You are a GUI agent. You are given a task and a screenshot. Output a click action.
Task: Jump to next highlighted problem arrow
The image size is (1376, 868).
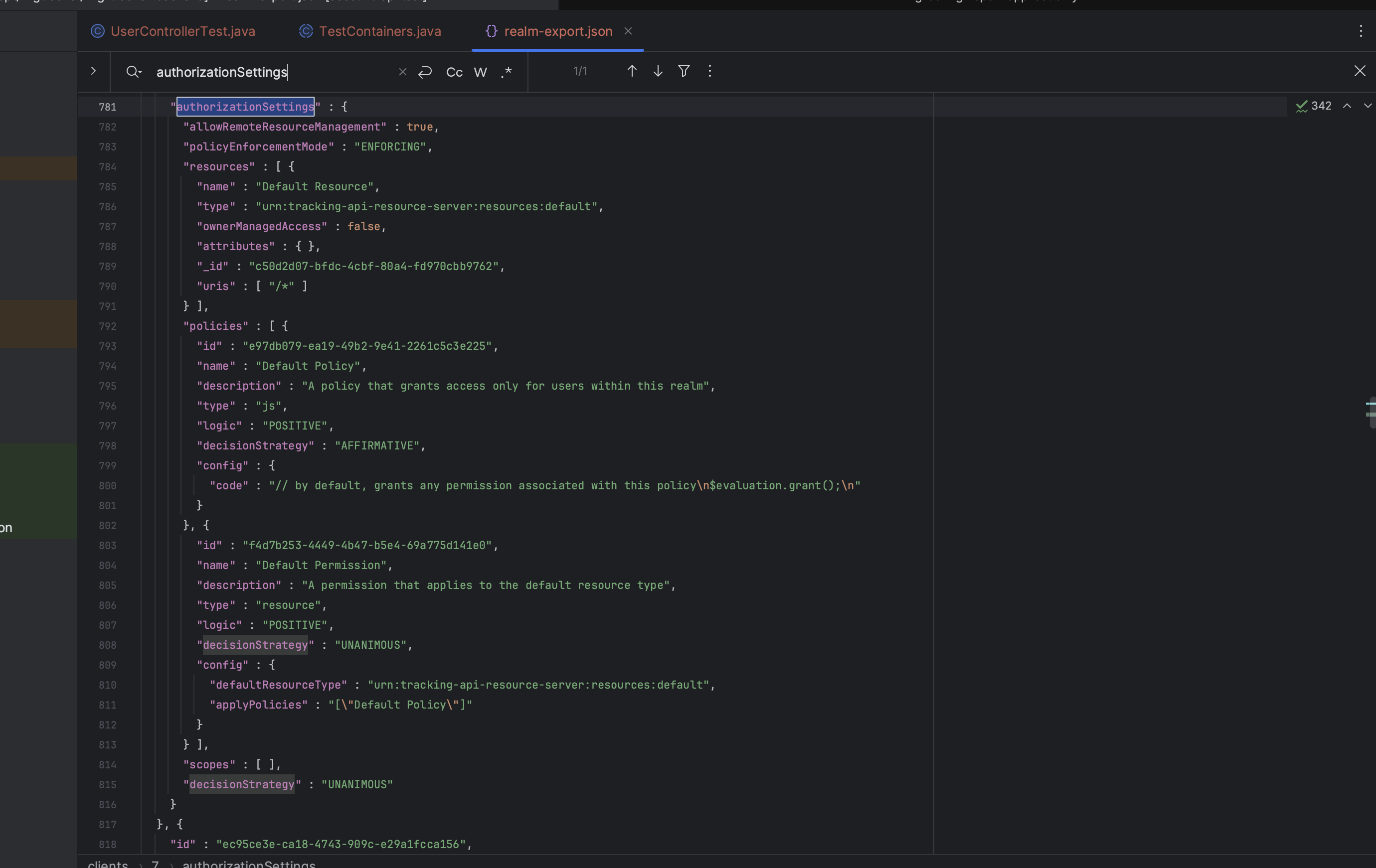[x=1368, y=106]
